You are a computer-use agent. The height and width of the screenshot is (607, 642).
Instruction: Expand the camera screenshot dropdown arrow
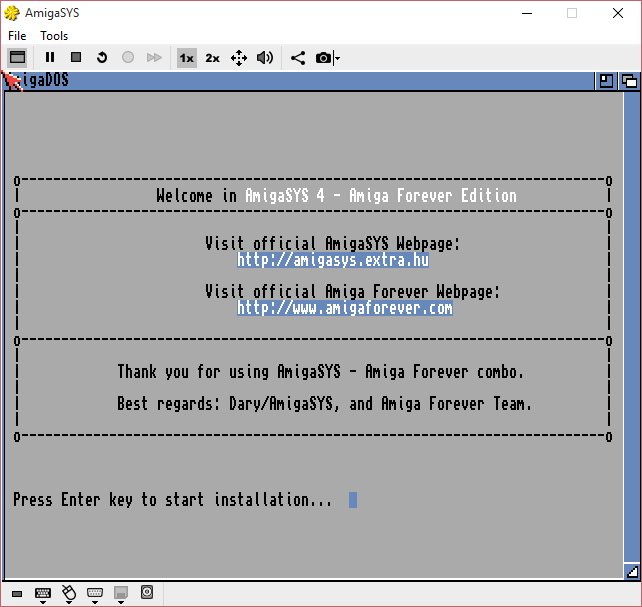point(337,58)
